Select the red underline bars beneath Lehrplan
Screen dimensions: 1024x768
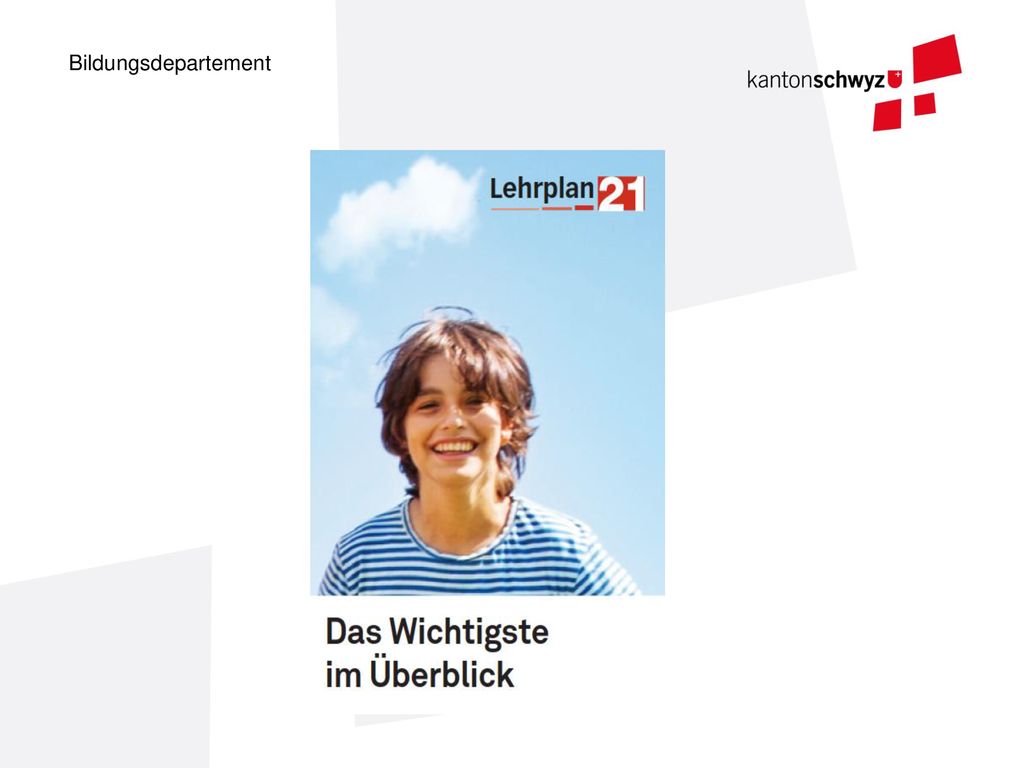click(542, 208)
